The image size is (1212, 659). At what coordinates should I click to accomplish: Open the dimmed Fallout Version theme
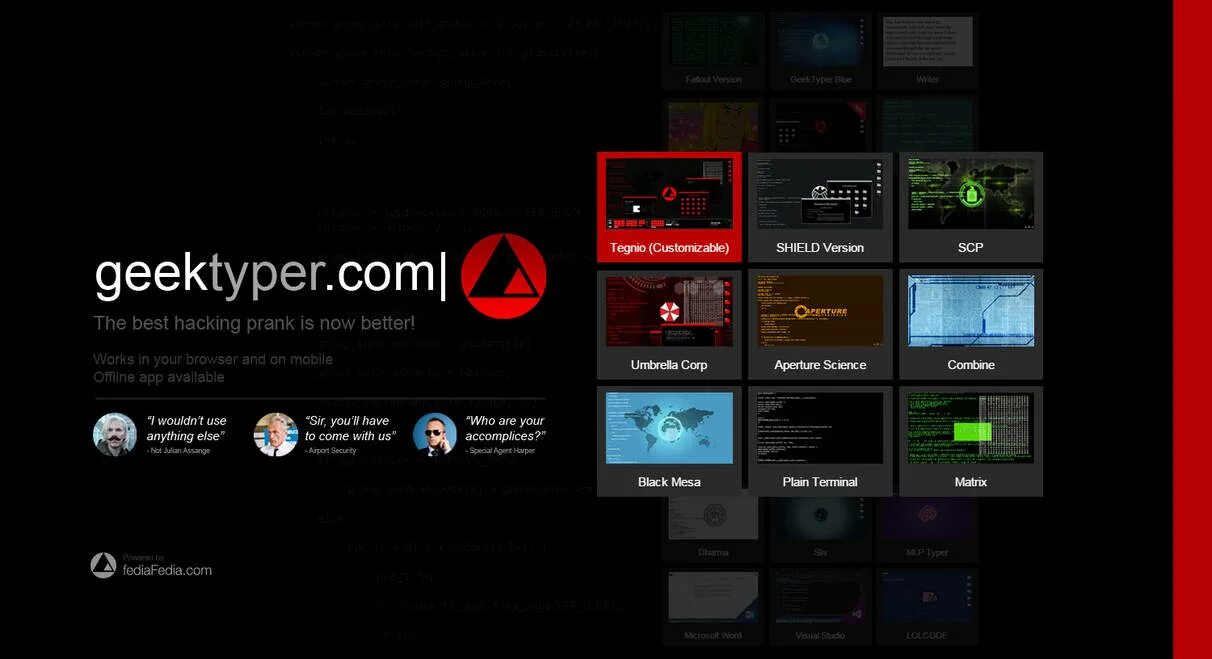(713, 51)
